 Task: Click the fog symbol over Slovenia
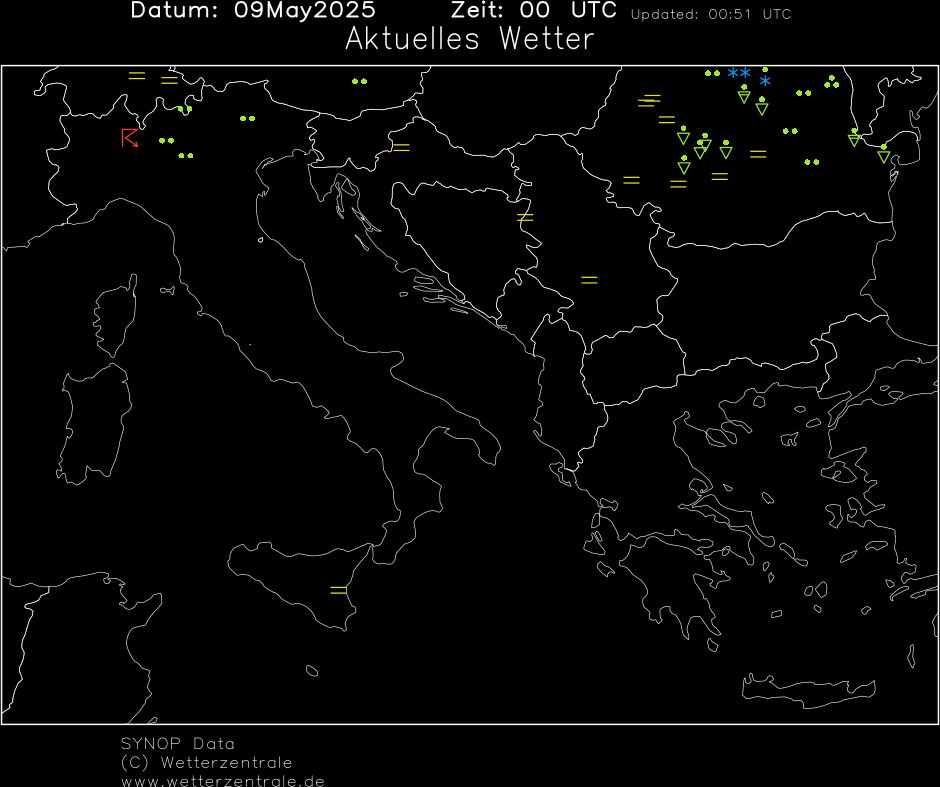pyautogui.click(x=401, y=147)
